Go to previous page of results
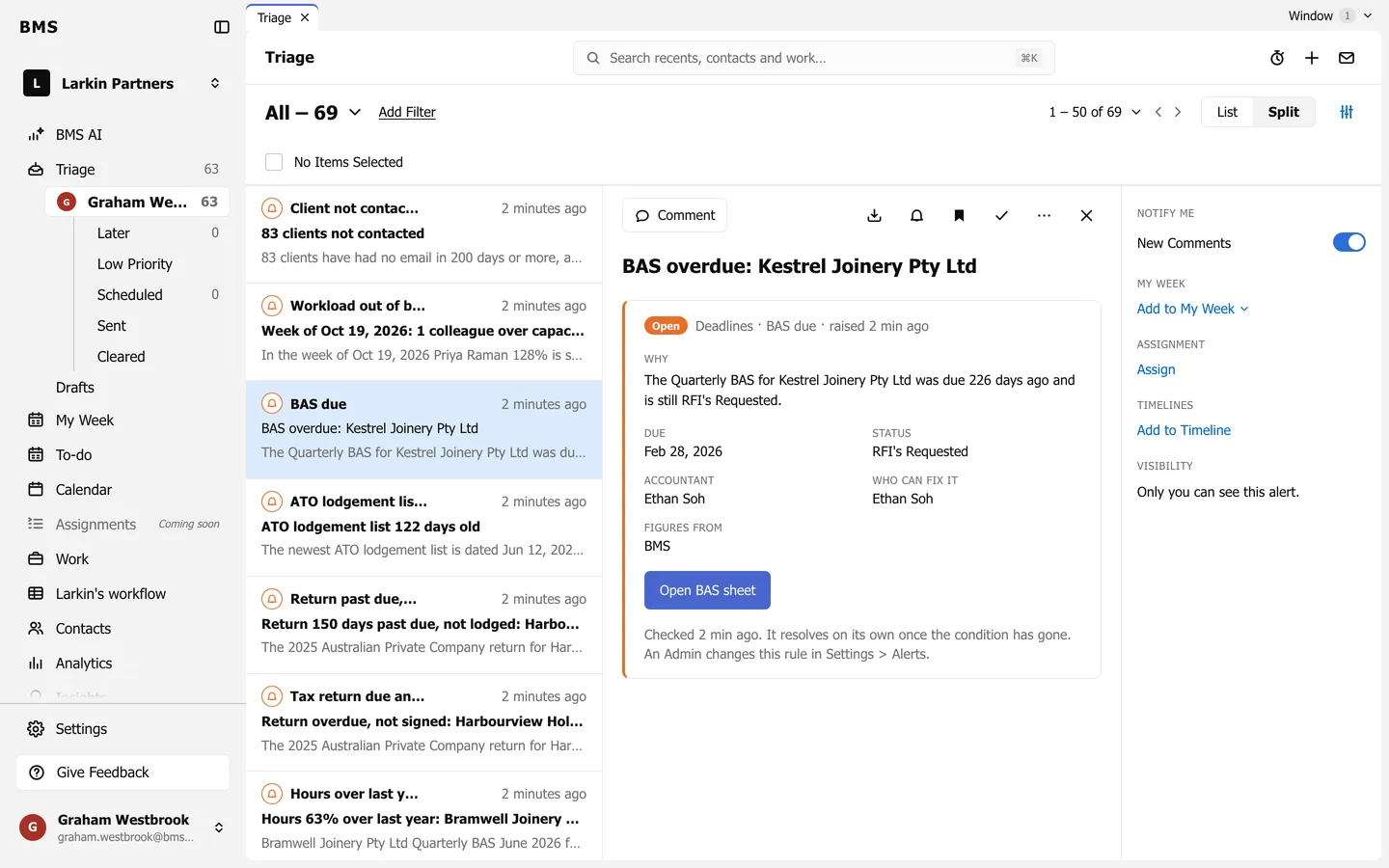 point(1158,112)
